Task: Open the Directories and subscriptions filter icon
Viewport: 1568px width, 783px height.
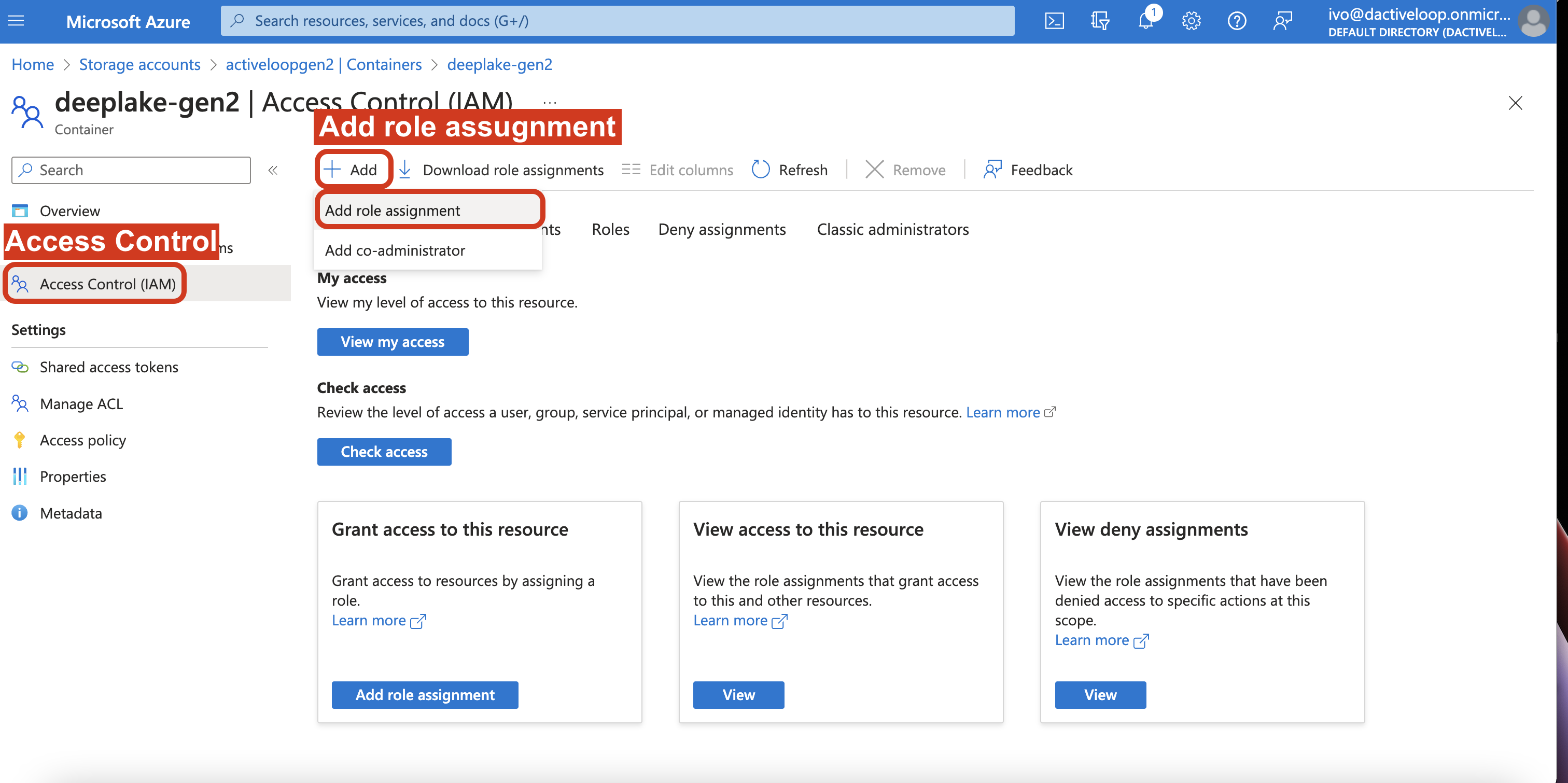Action: click(x=1100, y=21)
